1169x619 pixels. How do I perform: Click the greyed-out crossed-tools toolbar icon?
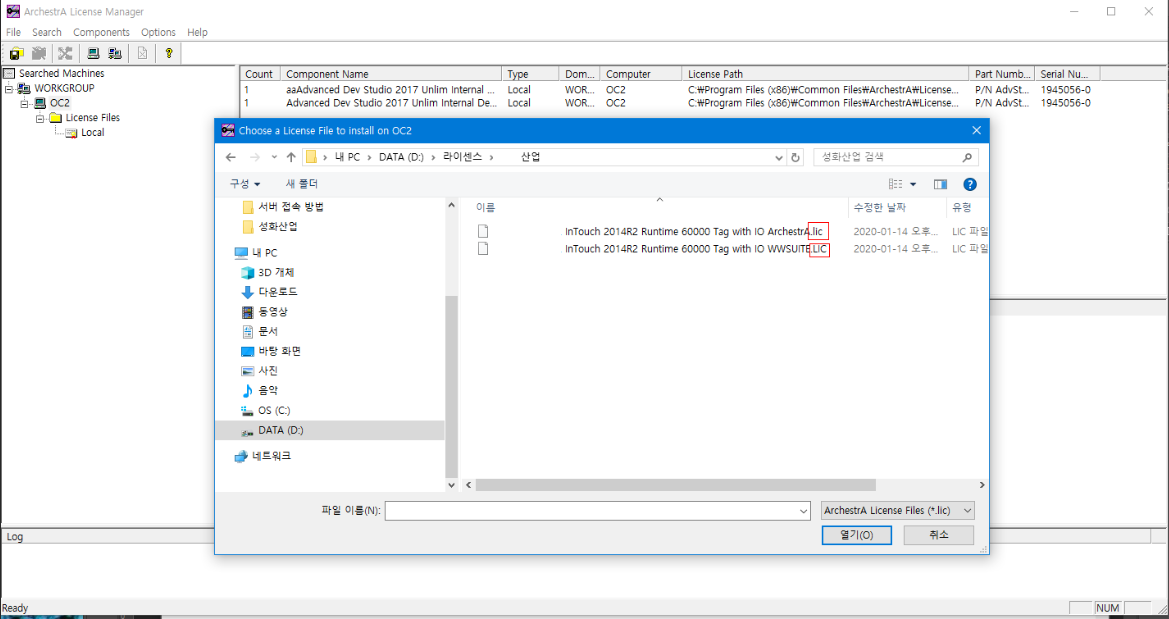tap(65, 53)
